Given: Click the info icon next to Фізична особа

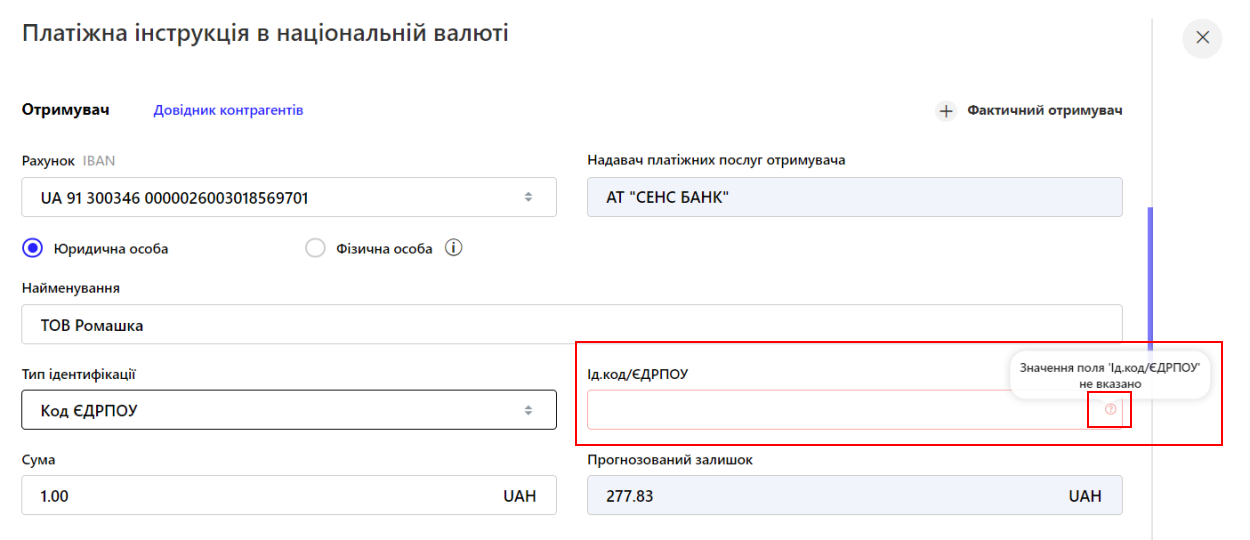Looking at the screenshot, I should click(453, 248).
